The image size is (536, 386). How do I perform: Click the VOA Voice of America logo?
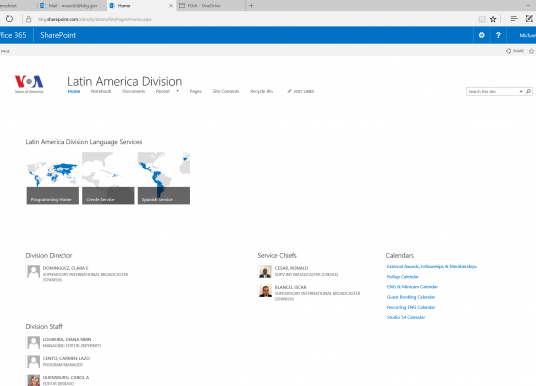pyautogui.click(x=29, y=84)
